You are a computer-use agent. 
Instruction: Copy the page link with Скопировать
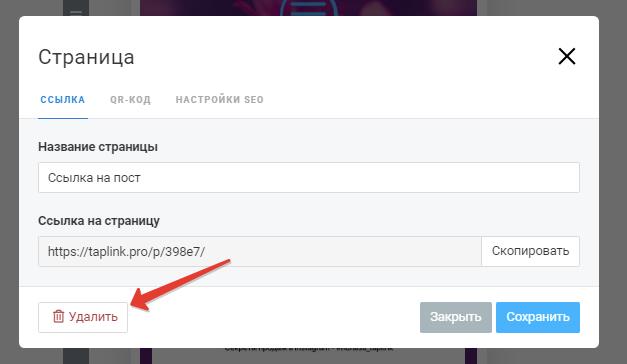(530, 252)
